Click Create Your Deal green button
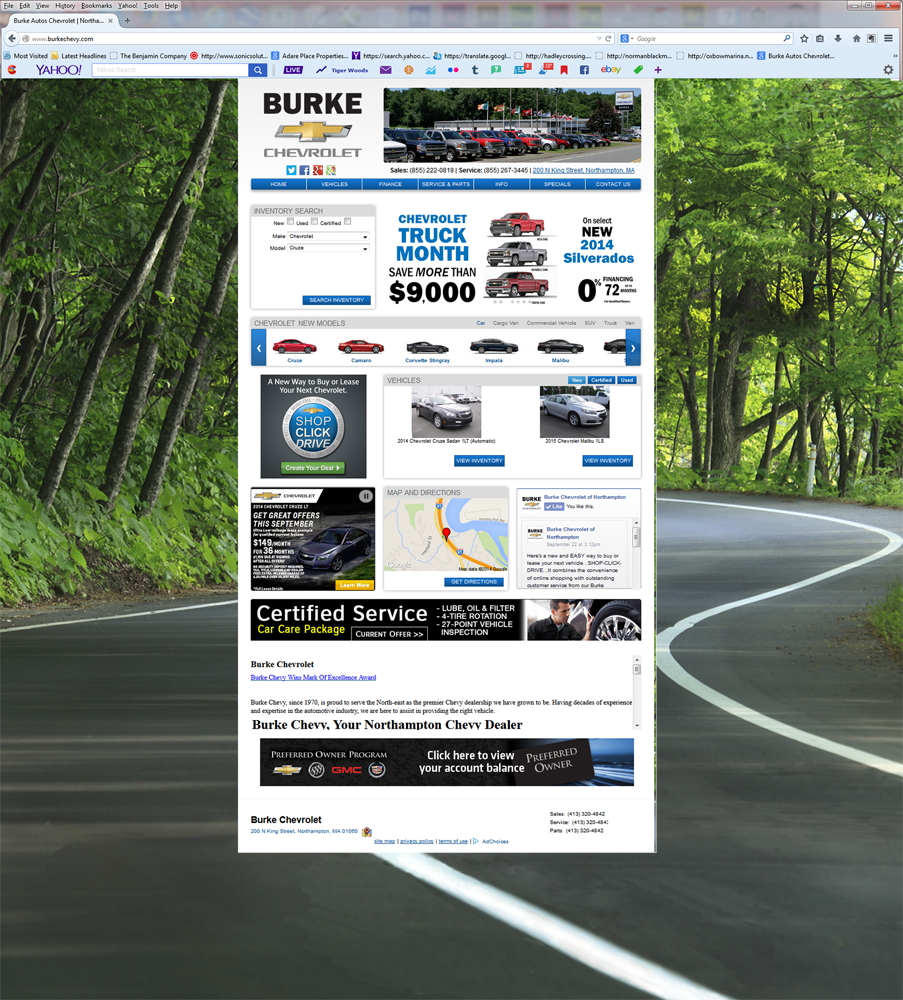This screenshot has height=1000, width=903. (x=313, y=467)
